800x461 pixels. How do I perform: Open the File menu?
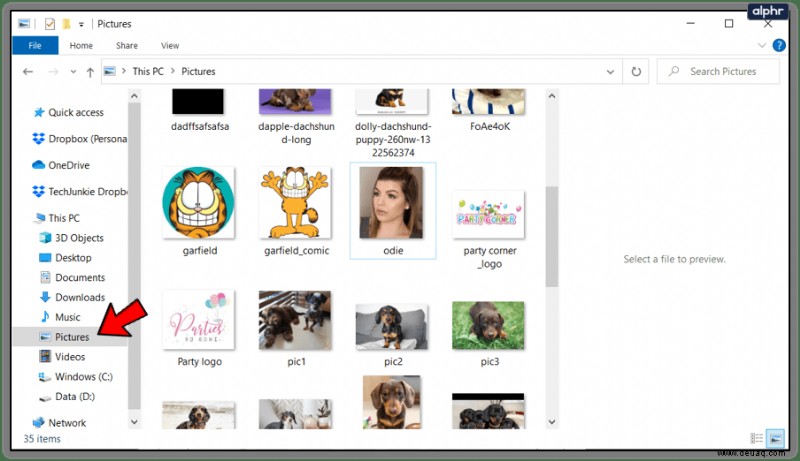click(x=35, y=45)
